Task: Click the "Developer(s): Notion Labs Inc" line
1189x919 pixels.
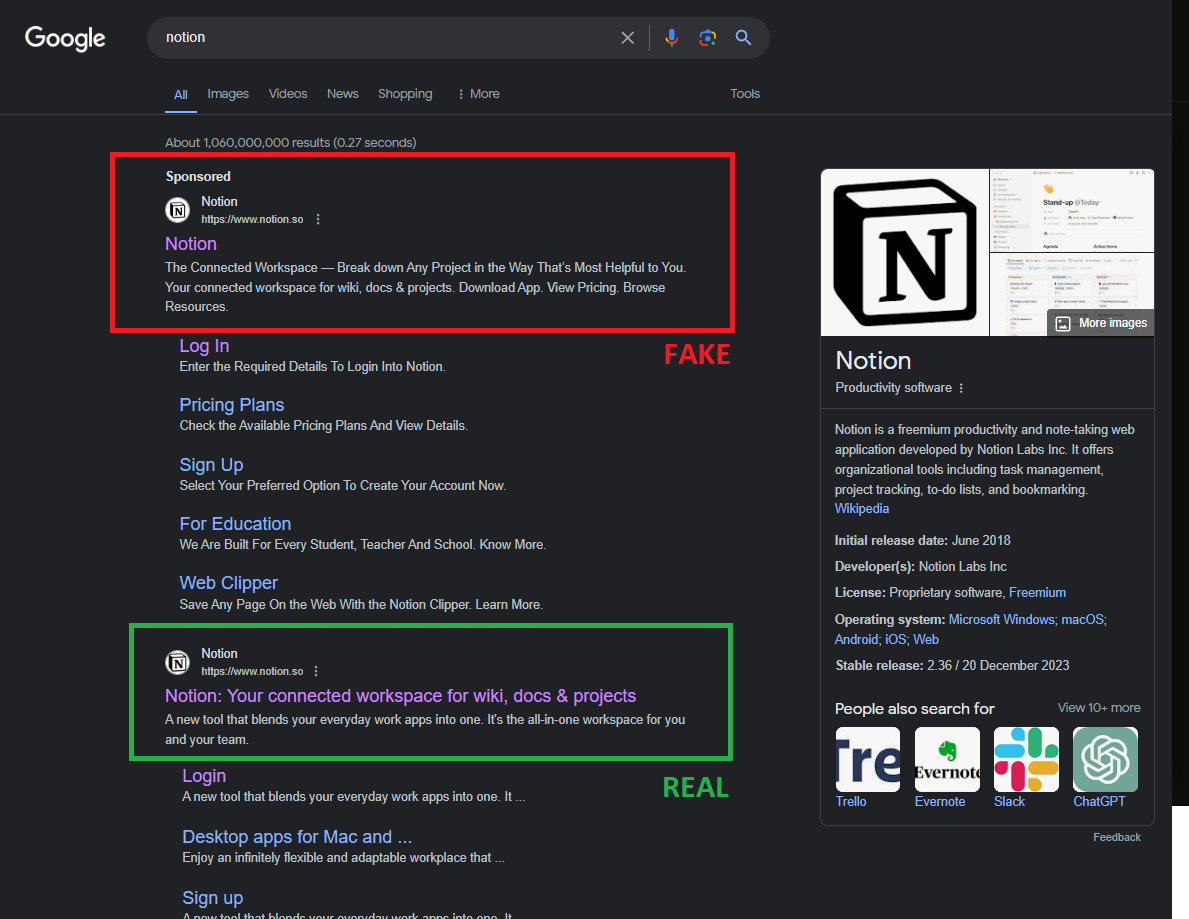Action: tap(921, 566)
